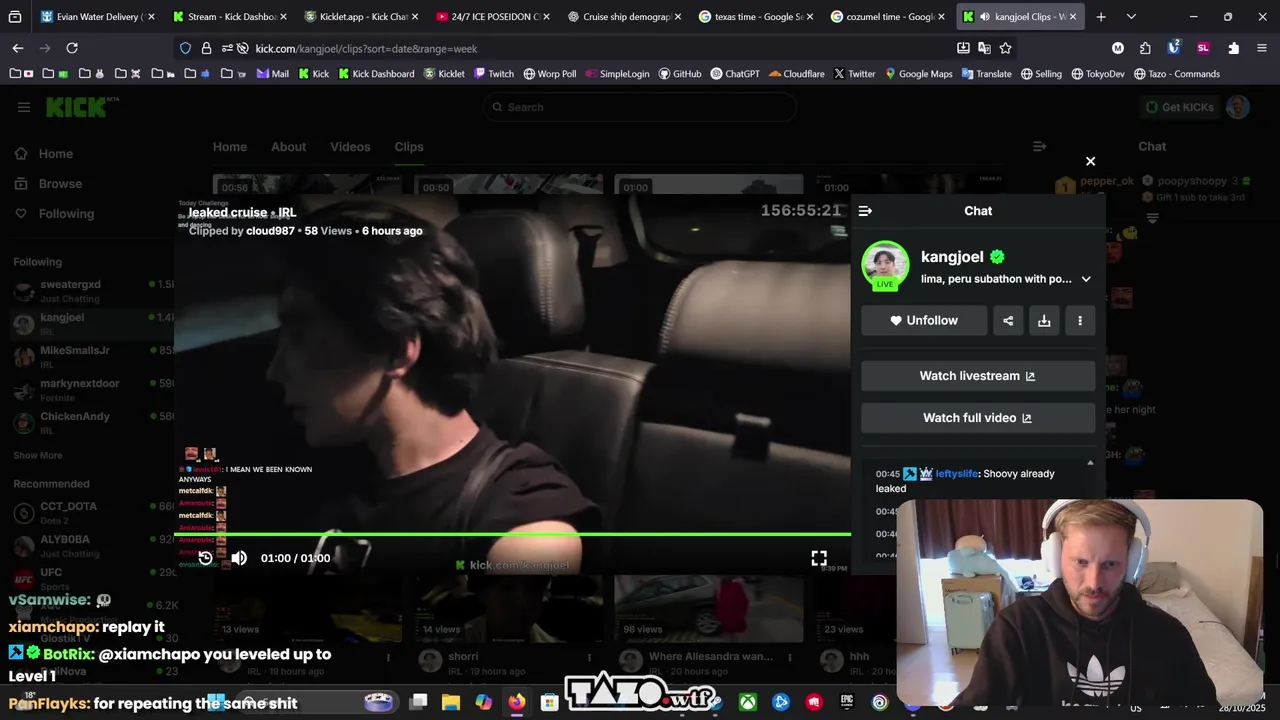The image size is (1280, 720).
Task: Open the clip's three-dot options menu
Action: tap(1080, 321)
